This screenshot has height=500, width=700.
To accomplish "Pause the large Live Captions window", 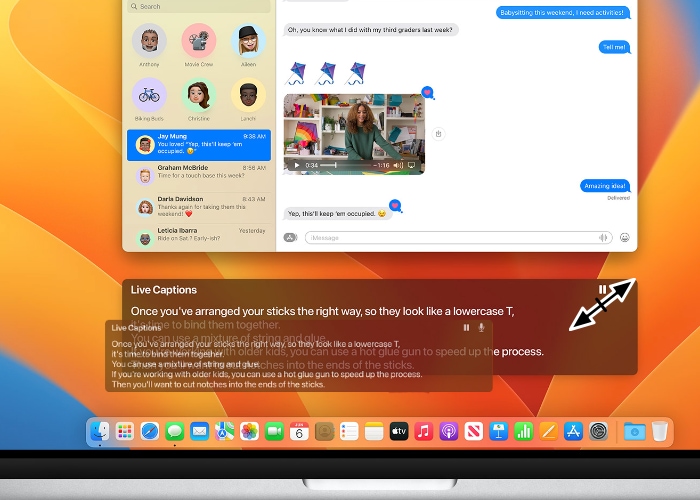I will point(602,290).
